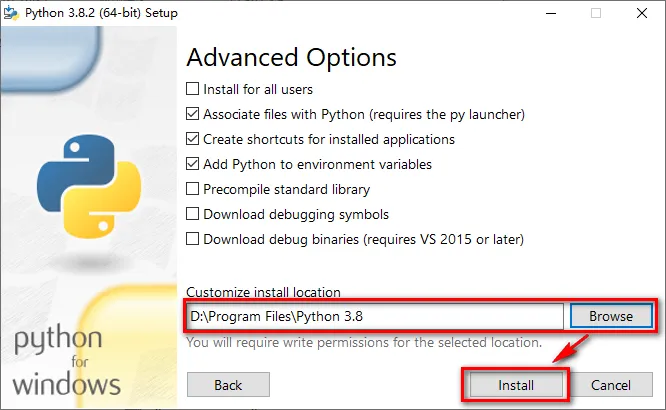Enable Download debugging symbols checkbox
The image size is (666, 410).
(x=192, y=214)
